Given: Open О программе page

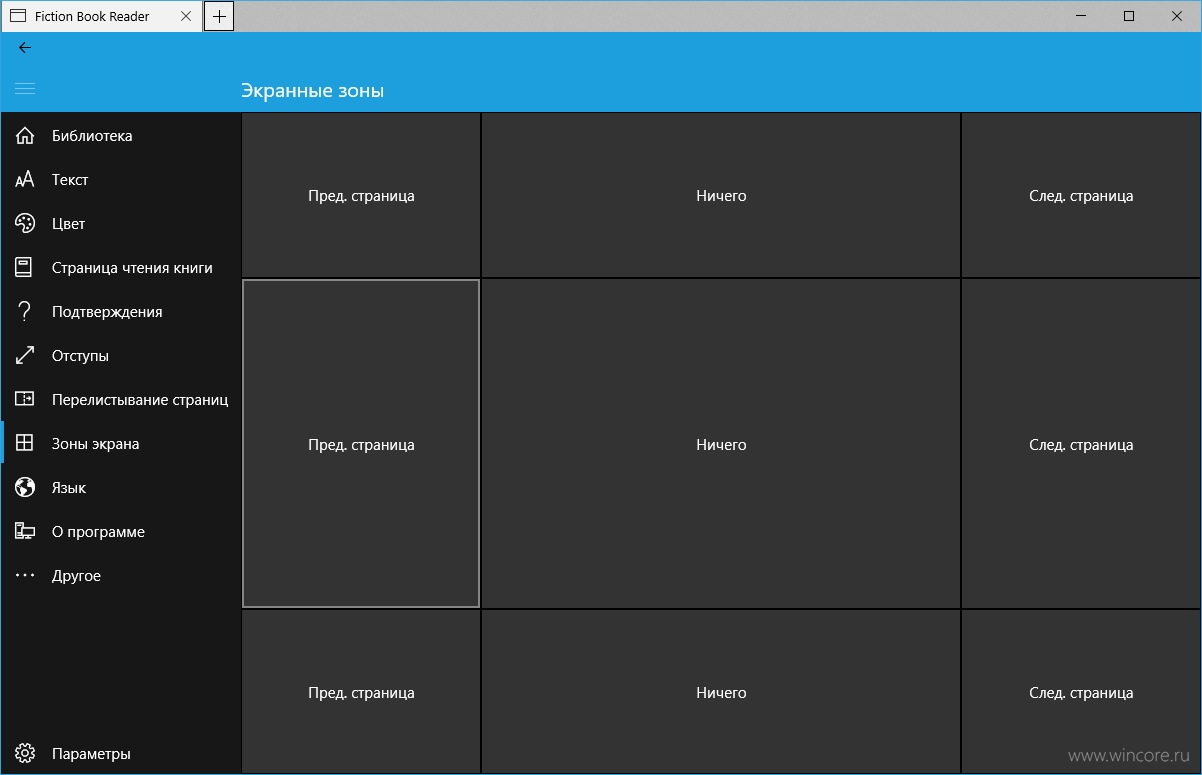Looking at the screenshot, I should [x=121, y=532].
